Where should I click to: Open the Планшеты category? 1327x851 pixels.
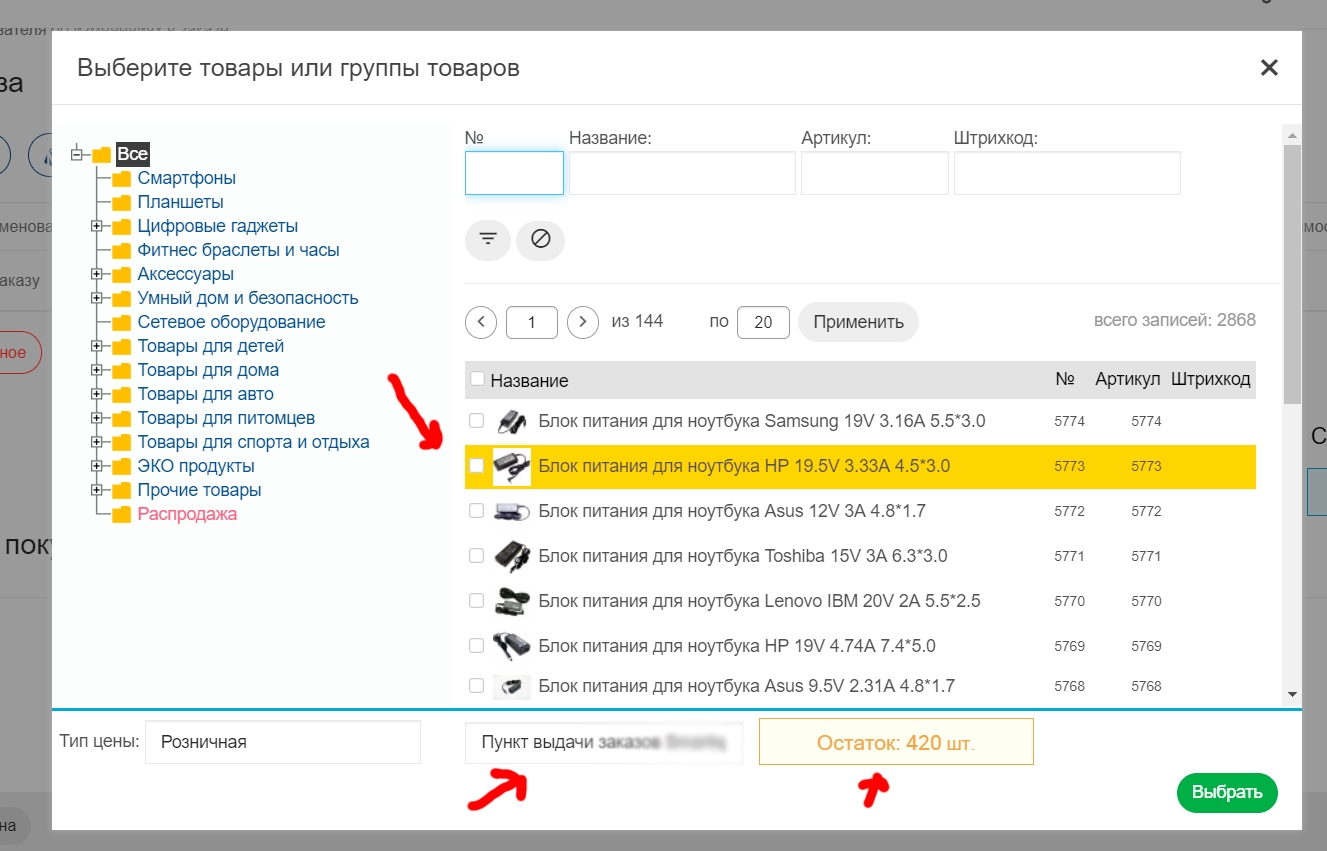tap(180, 202)
